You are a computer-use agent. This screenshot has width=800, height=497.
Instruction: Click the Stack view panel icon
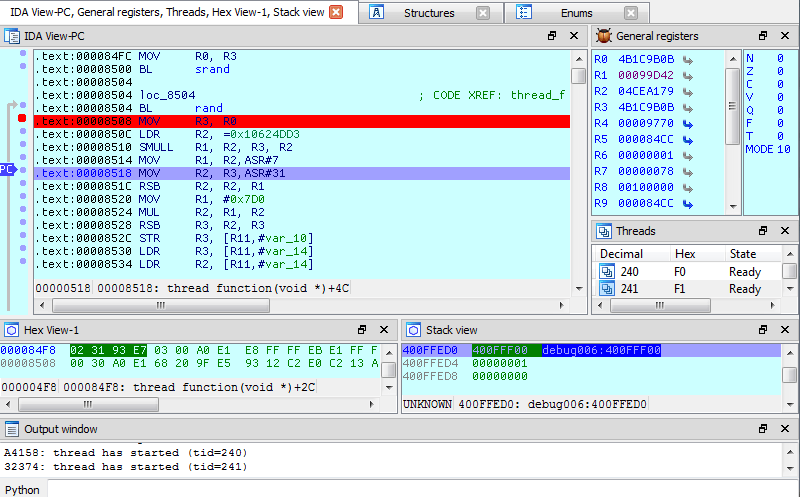(x=414, y=330)
